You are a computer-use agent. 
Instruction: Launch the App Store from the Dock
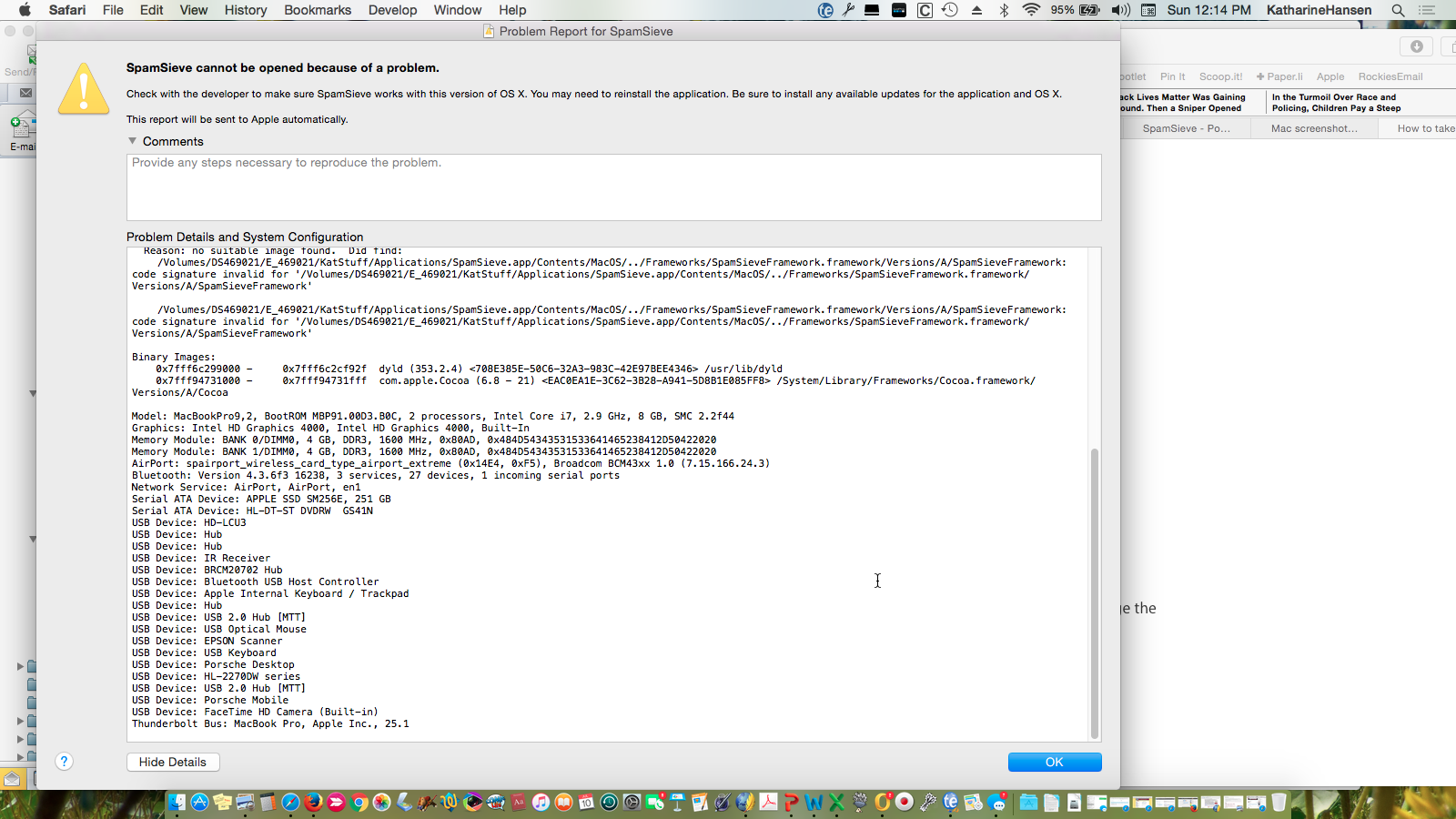pyautogui.click(x=199, y=802)
